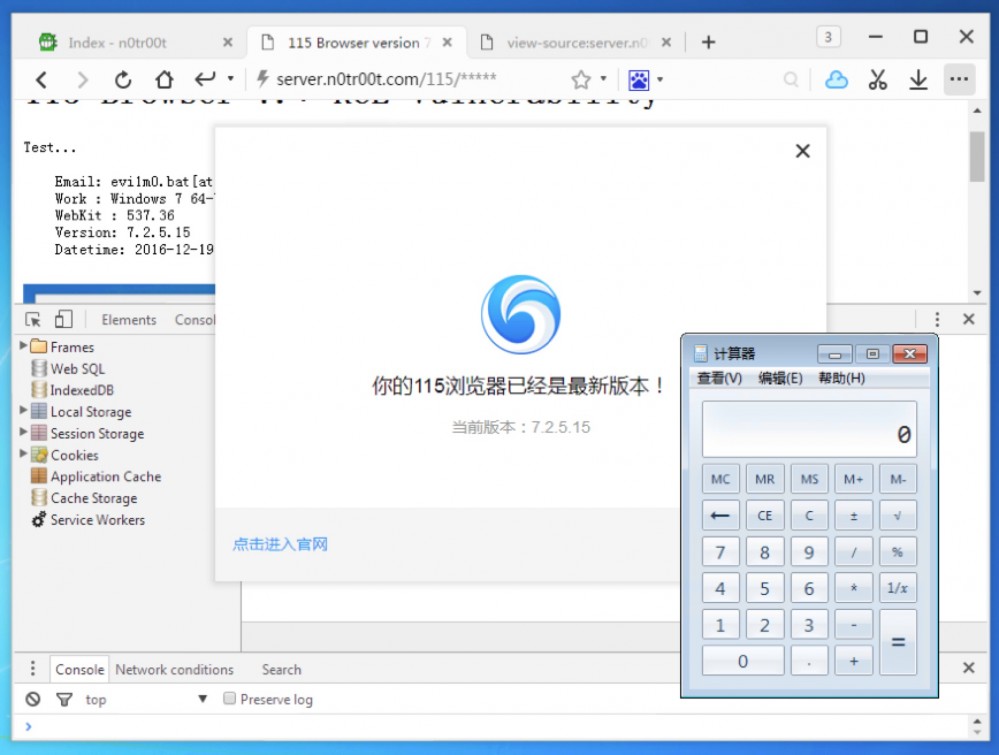Image resolution: width=999 pixels, height=755 pixels.
Task: Bookmark page with the star icon
Action: pyautogui.click(x=580, y=80)
